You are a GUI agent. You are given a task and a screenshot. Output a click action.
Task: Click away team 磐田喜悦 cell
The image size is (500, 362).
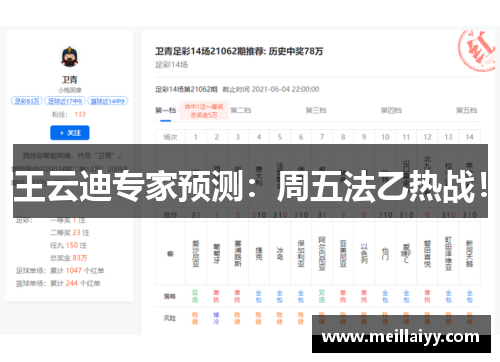[427, 254]
